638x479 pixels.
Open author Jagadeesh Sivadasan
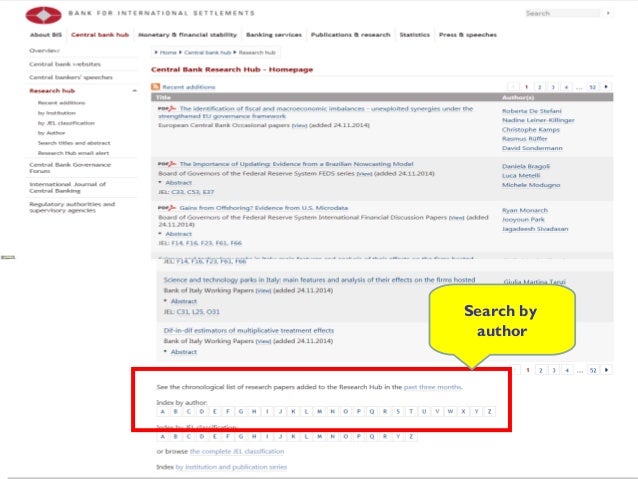535,229
